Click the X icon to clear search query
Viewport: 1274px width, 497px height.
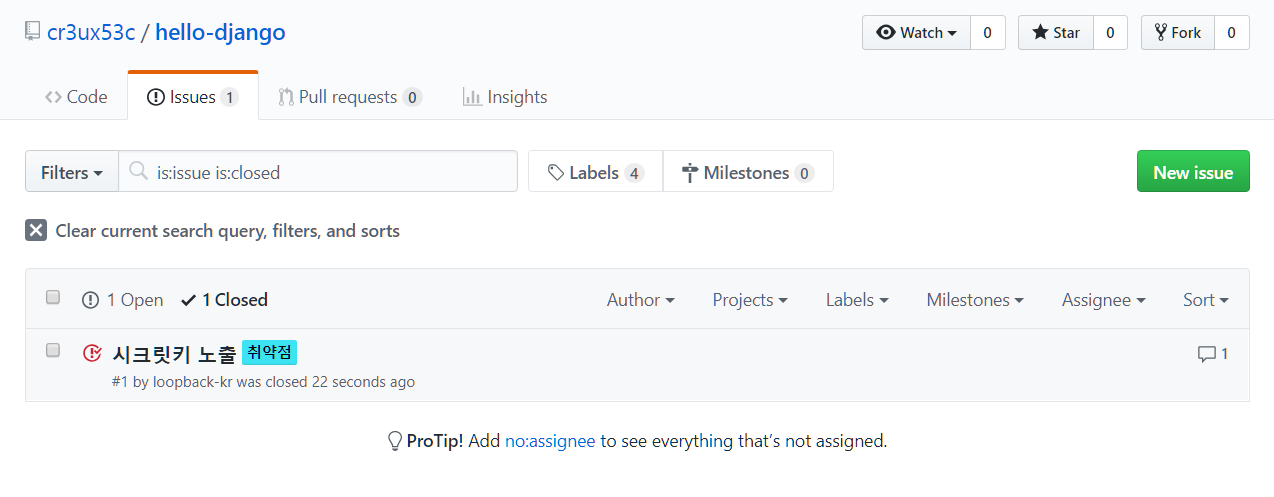tap(36, 231)
